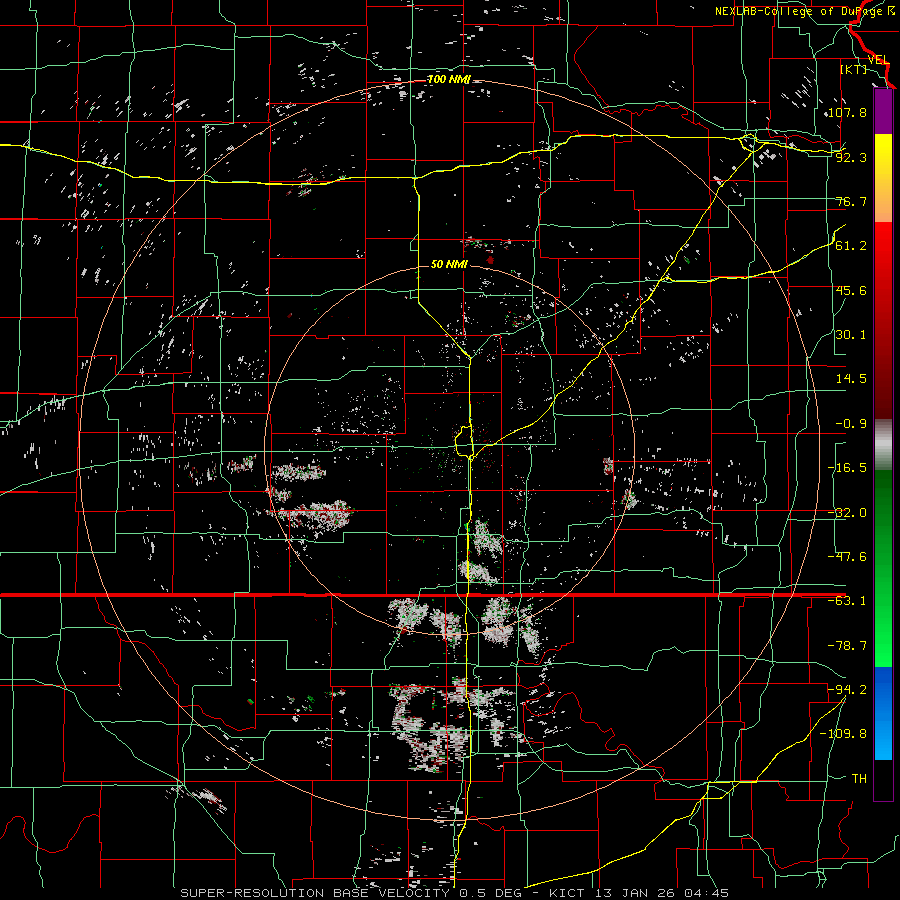This screenshot has width=900, height=900.
Task: Click the 100 NMI range ring label
Action: pyautogui.click(x=449, y=79)
